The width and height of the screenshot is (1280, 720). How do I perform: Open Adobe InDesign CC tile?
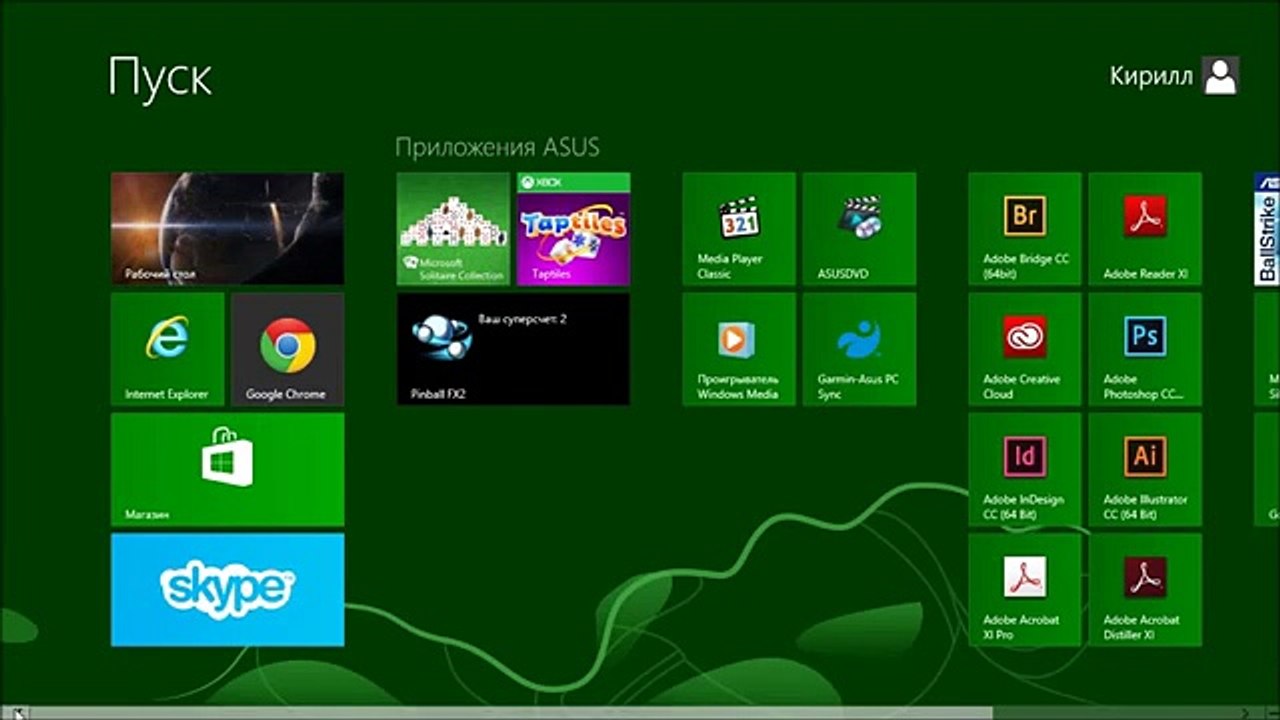pyautogui.click(x=1025, y=469)
